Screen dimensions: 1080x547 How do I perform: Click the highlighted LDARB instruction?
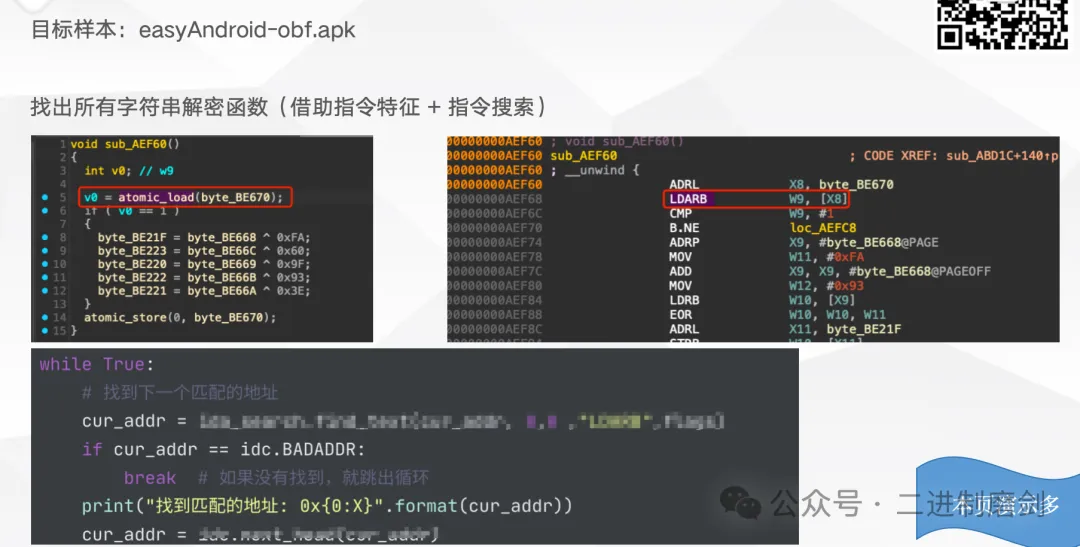point(689,199)
